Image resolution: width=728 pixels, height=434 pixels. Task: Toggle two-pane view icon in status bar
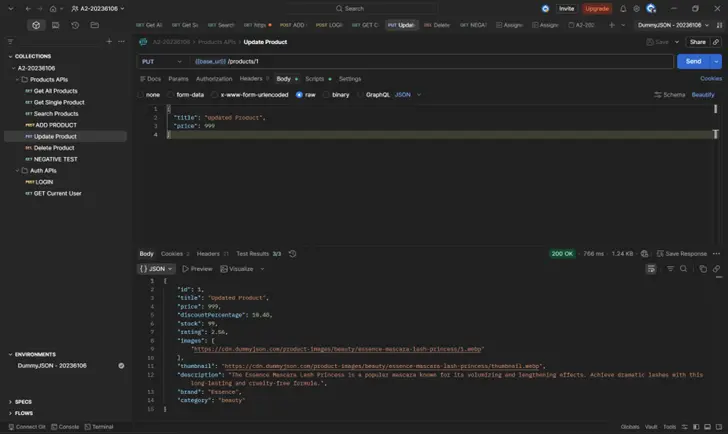[x=696, y=427]
